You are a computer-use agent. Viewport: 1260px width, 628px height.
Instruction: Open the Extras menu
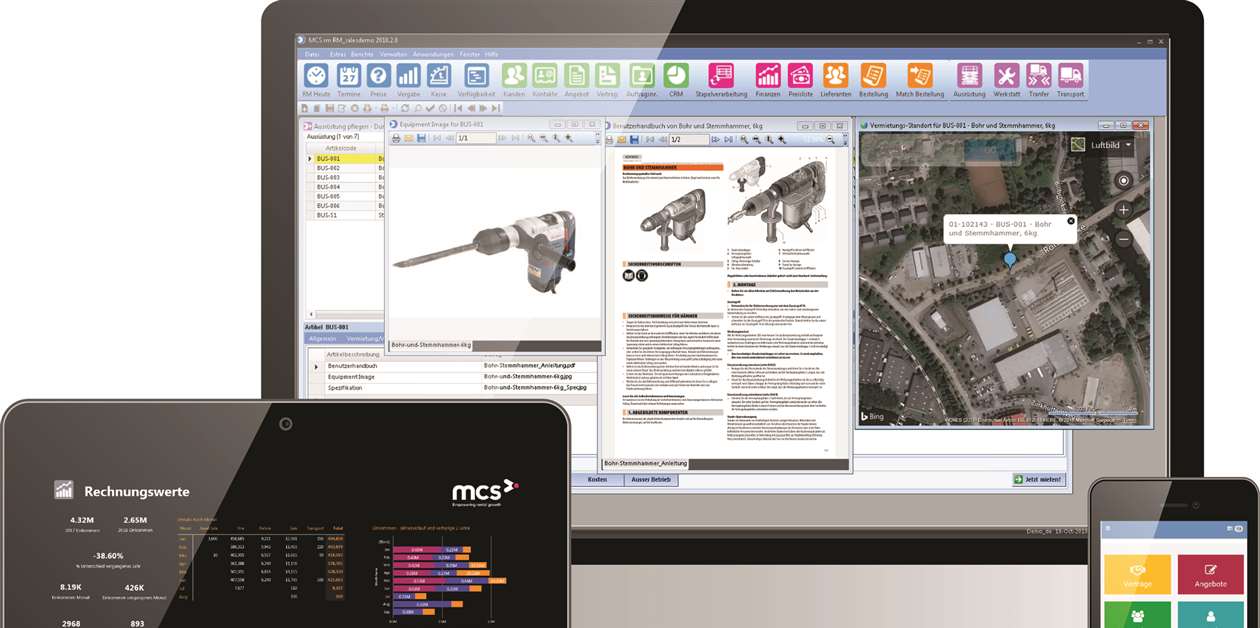pos(338,54)
